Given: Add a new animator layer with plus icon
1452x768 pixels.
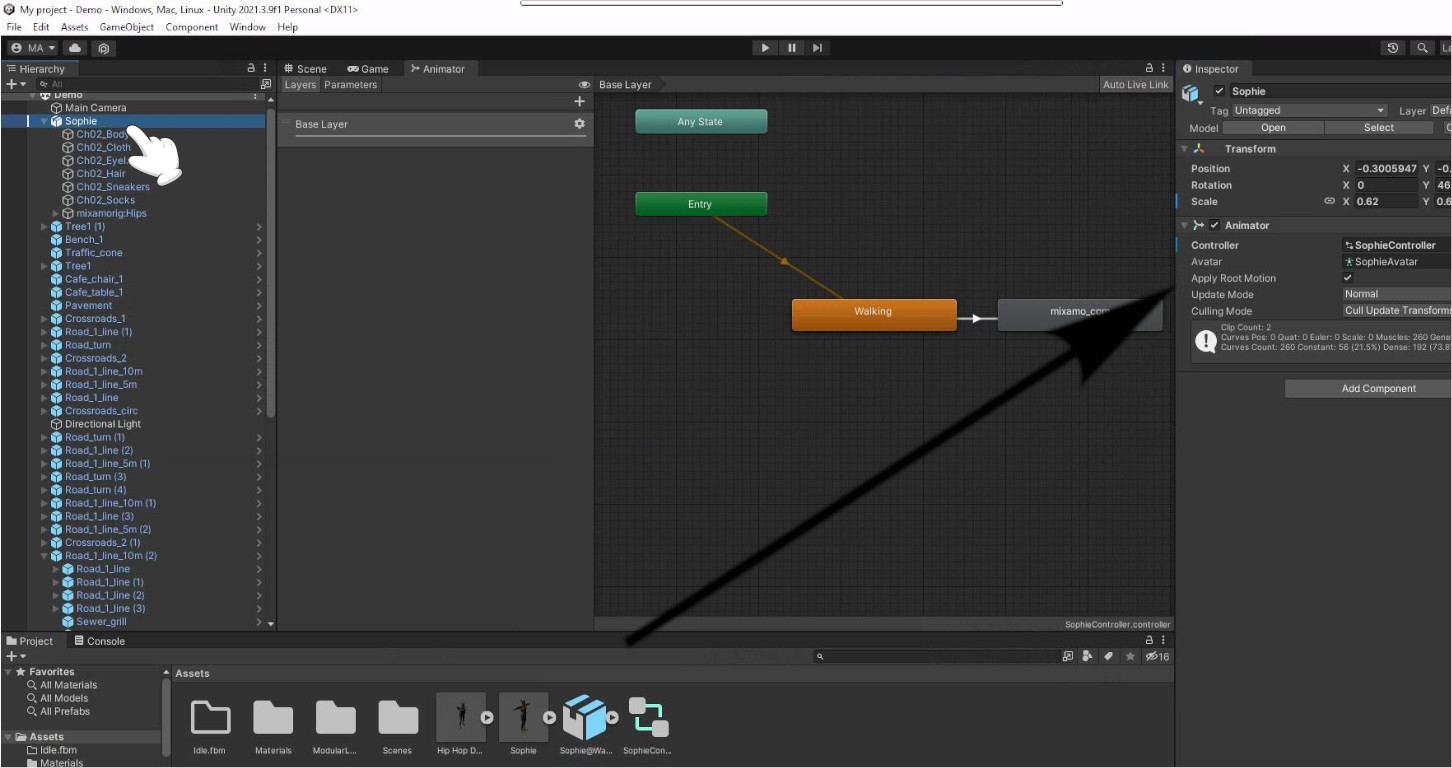Looking at the screenshot, I should pos(579,102).
